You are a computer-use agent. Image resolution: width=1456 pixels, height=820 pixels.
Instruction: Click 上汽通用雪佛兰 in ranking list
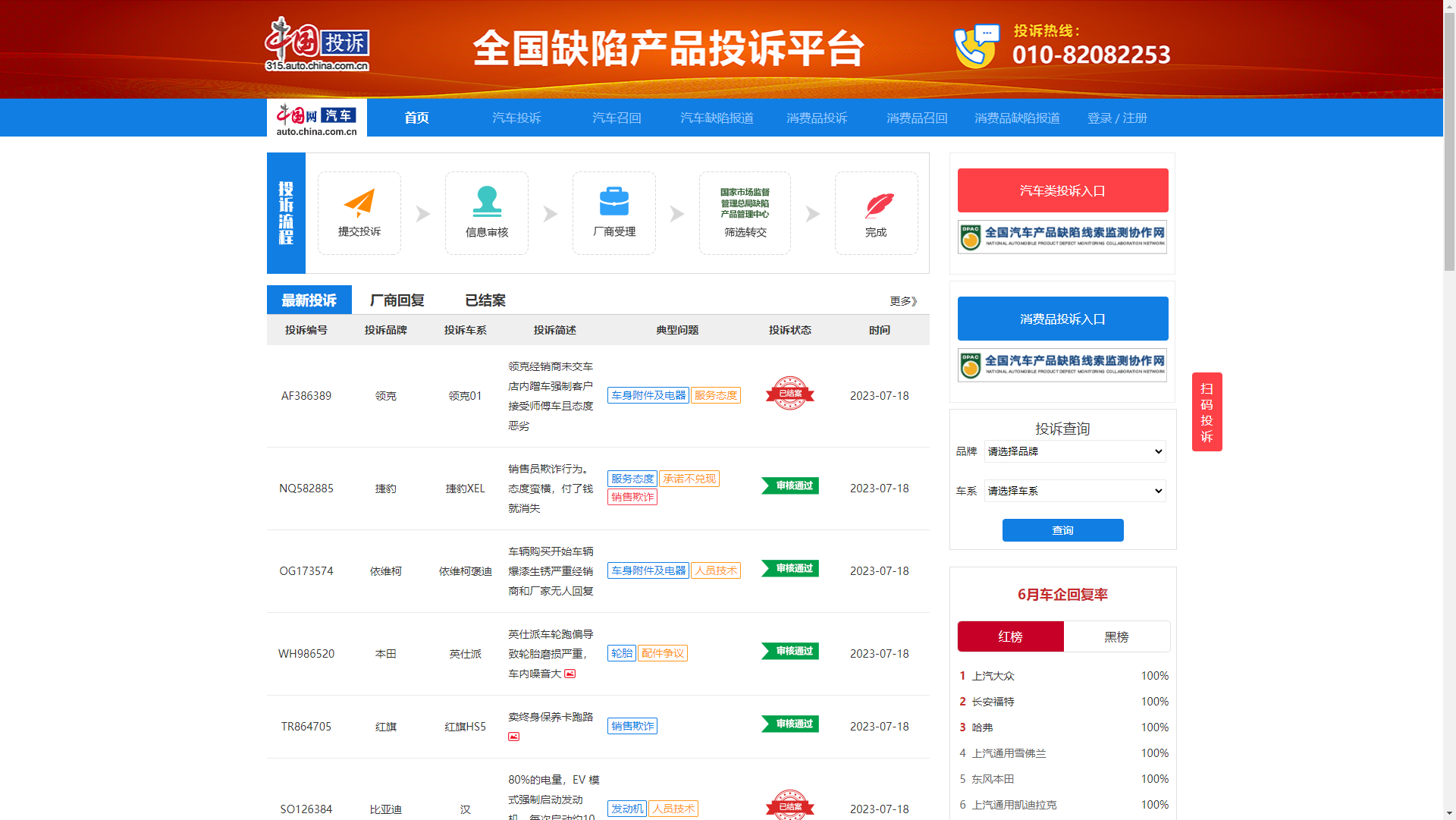(x=1009, y=753)
